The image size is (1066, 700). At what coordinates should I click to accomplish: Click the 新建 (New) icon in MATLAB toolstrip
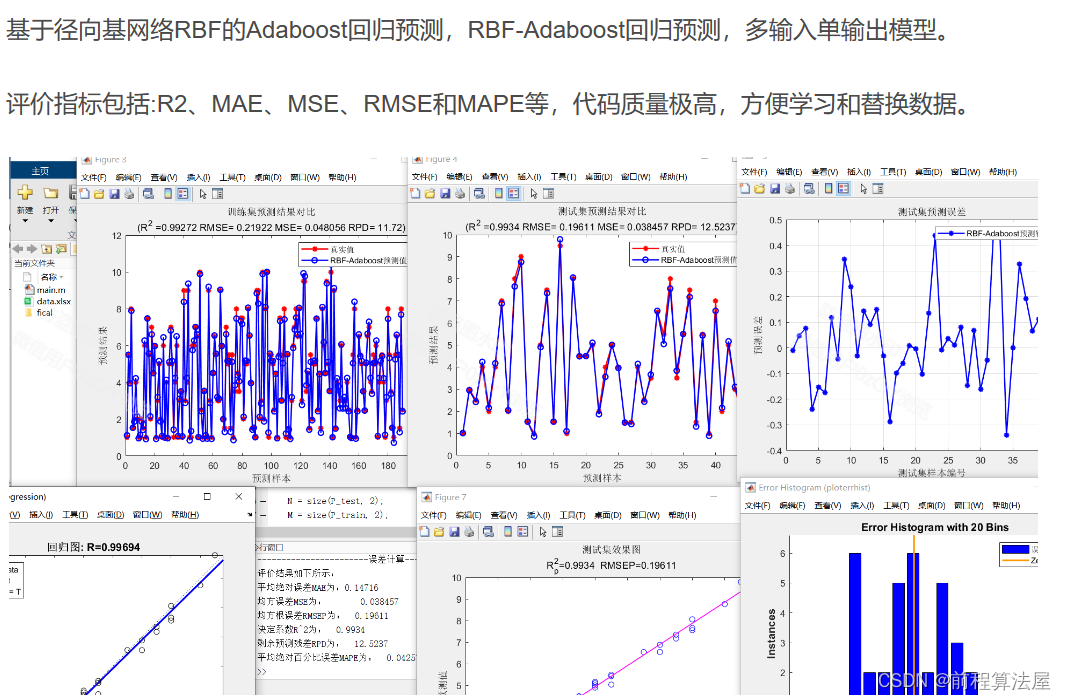pyautogui.click(x=26, y=193)
